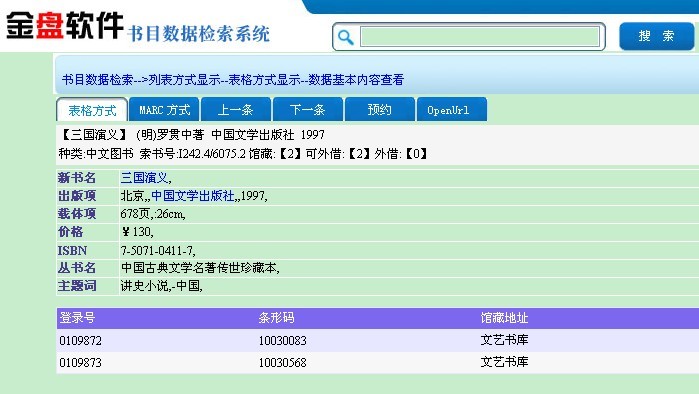Select the 索书号 I242.4/6075.2 summary line
Image resolution: width=699 pixels, height=394 pixels.
[243, 154]
